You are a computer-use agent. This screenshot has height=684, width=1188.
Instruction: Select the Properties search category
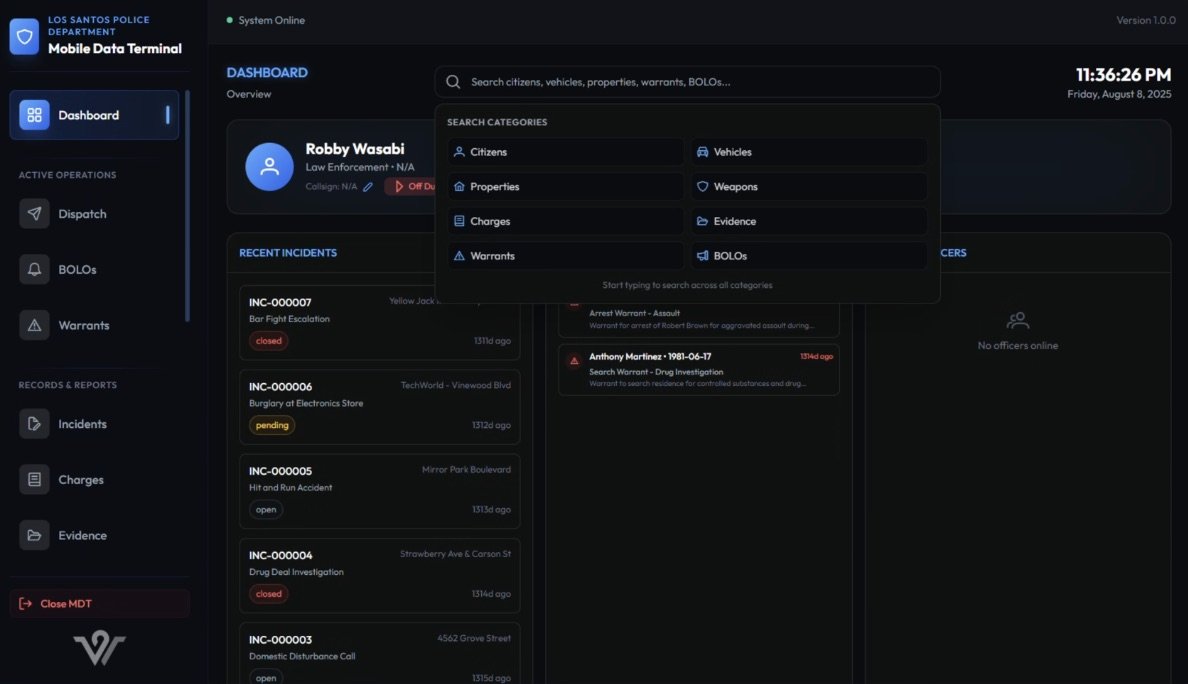(x=566, y=187)
